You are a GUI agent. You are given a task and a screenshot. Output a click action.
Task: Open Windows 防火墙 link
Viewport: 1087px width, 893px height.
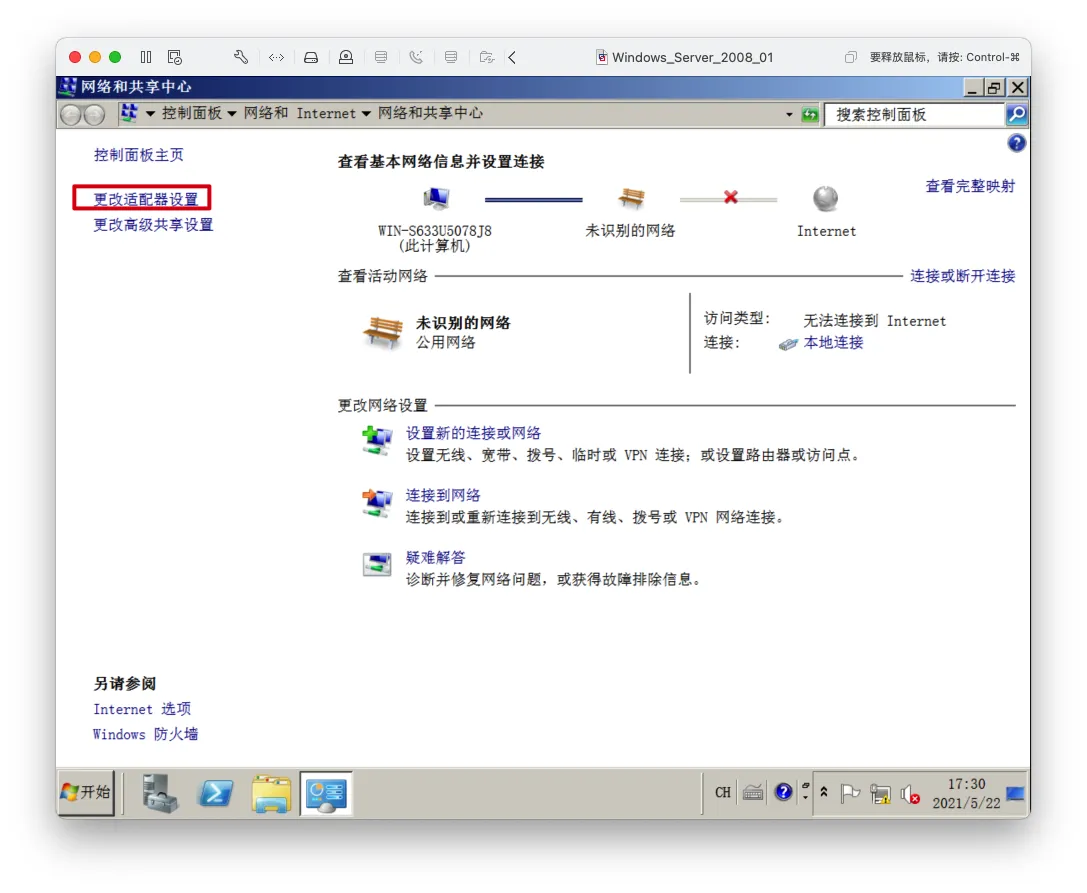[x=146, y=734]
